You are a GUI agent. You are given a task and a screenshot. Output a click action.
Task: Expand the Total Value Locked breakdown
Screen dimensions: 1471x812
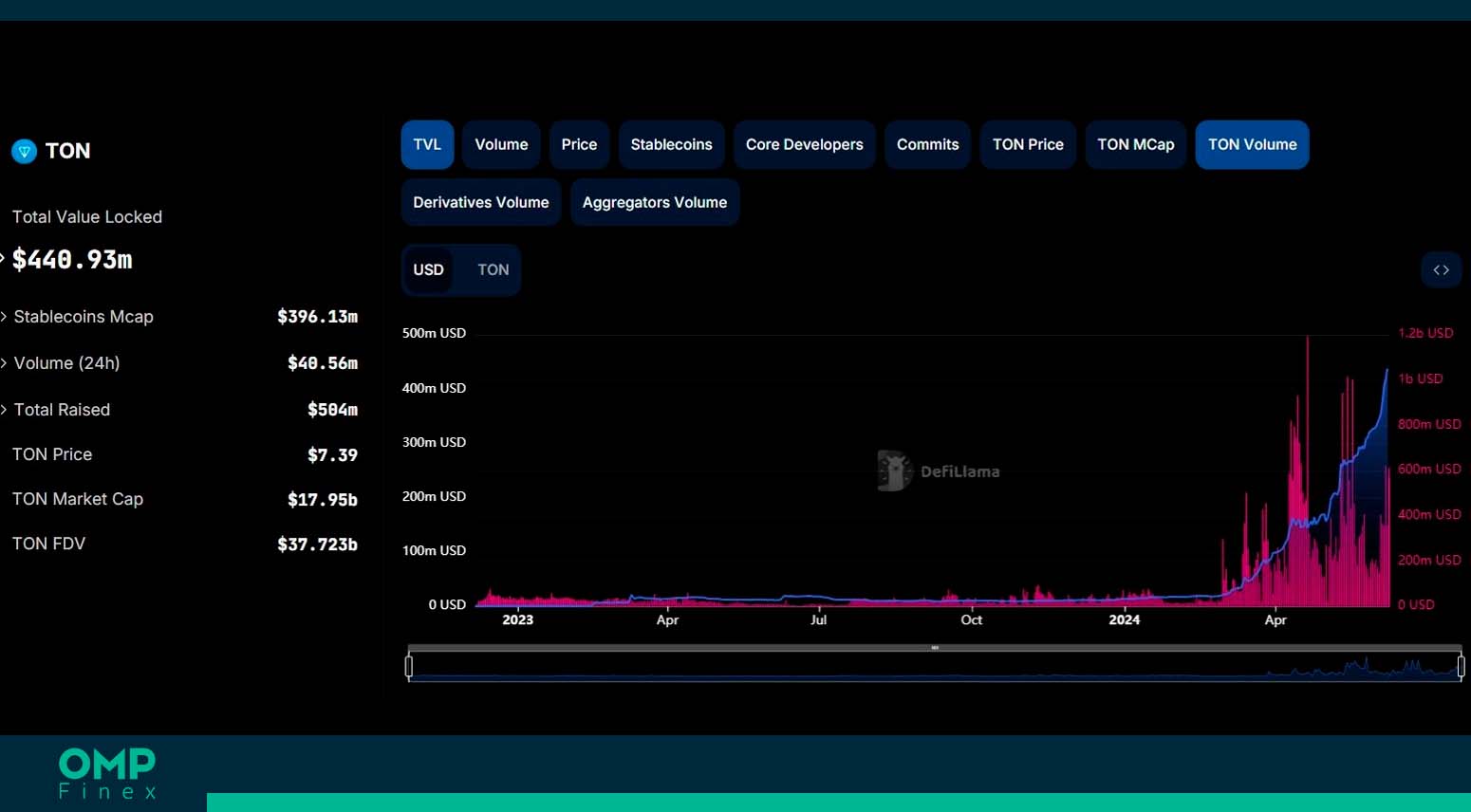(3, 259)
